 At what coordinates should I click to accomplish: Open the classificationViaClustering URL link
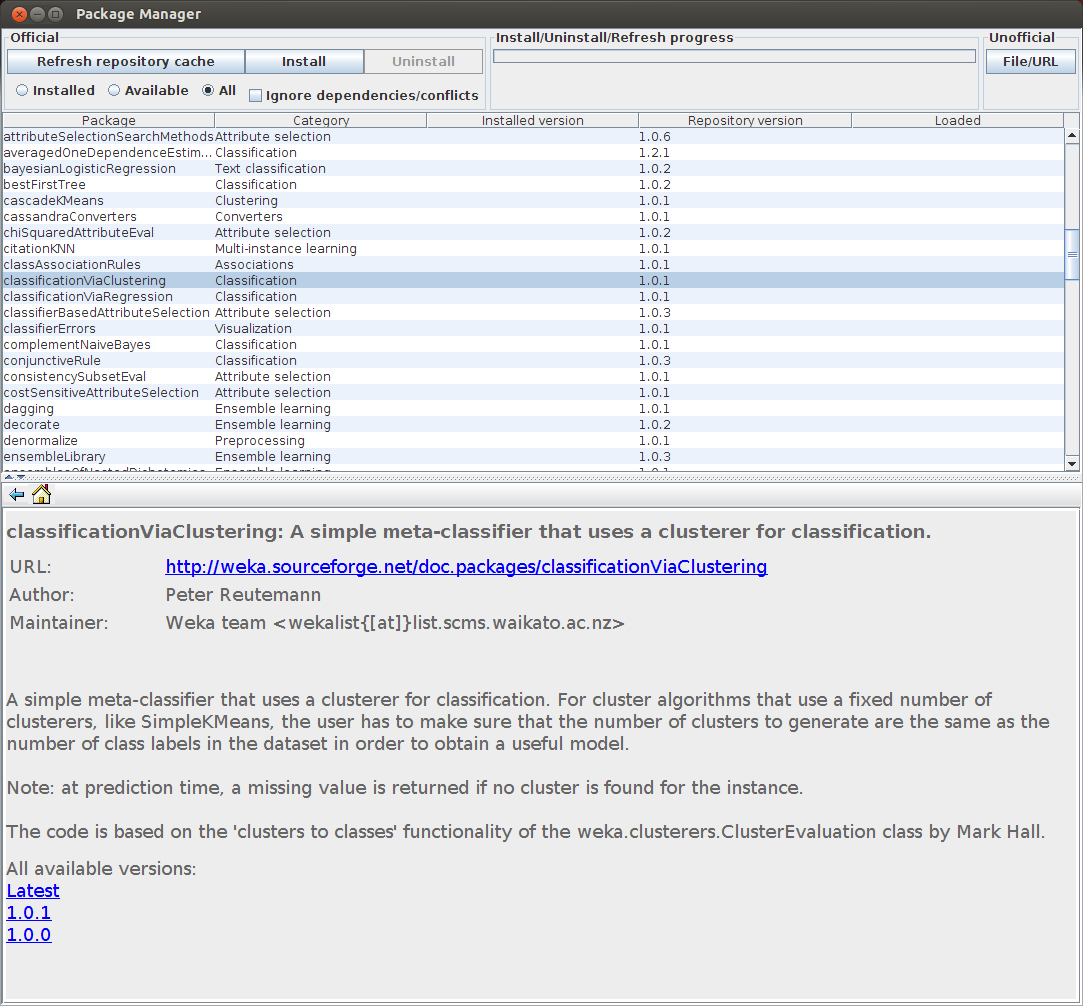click(466, 567)
